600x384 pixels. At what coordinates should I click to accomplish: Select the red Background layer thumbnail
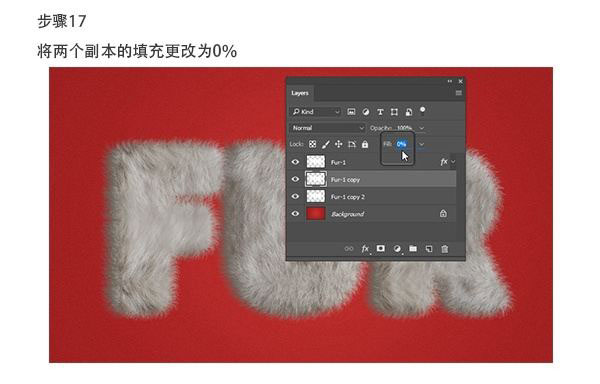click(316, 213)
